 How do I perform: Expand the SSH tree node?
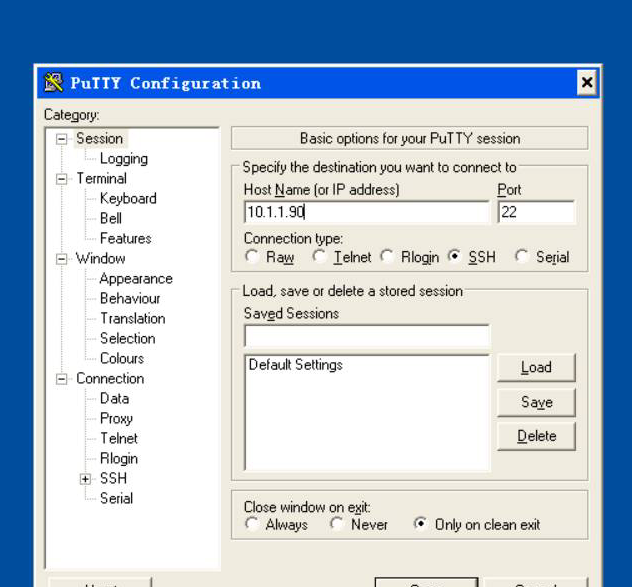point(85,479)
